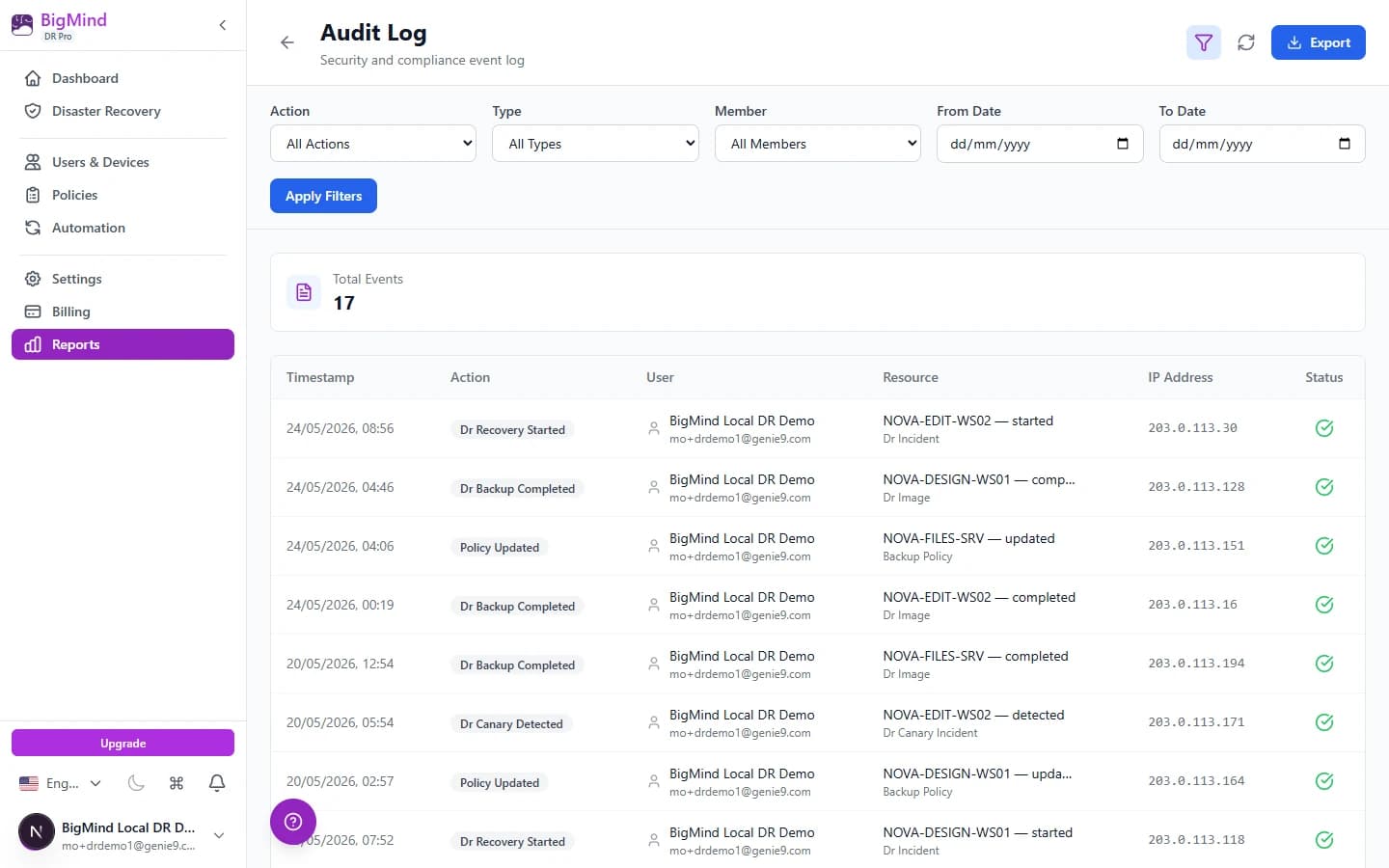Click the BigMind logo icon

[22, 25]
